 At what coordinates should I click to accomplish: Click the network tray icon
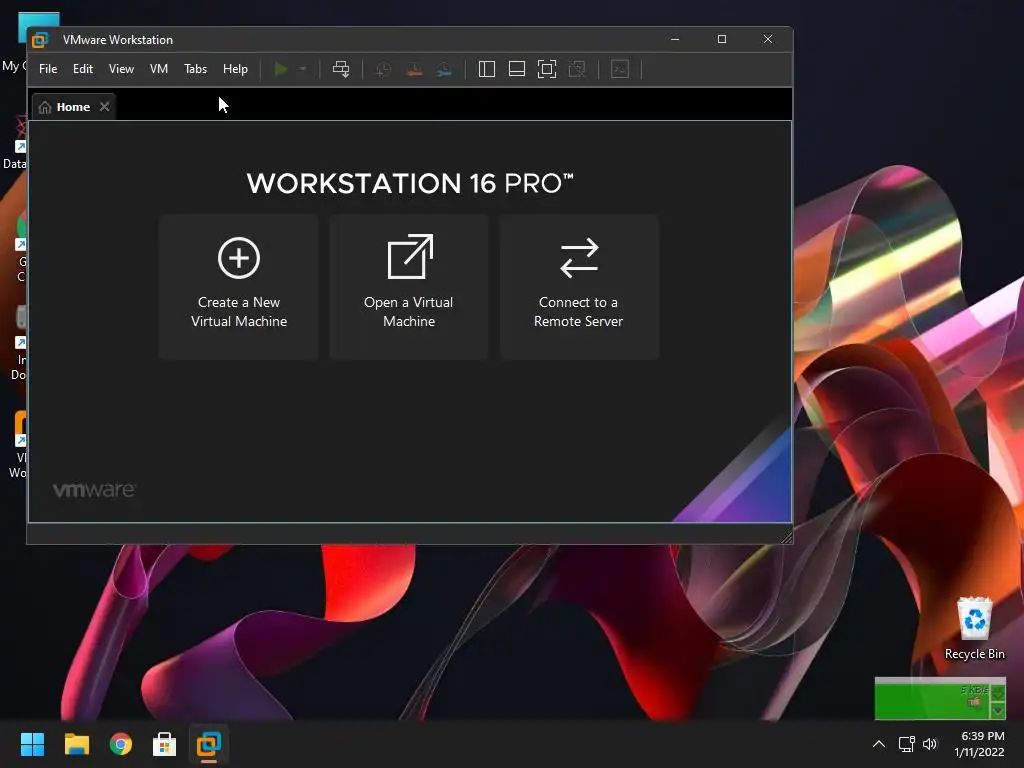click(906, 744)
